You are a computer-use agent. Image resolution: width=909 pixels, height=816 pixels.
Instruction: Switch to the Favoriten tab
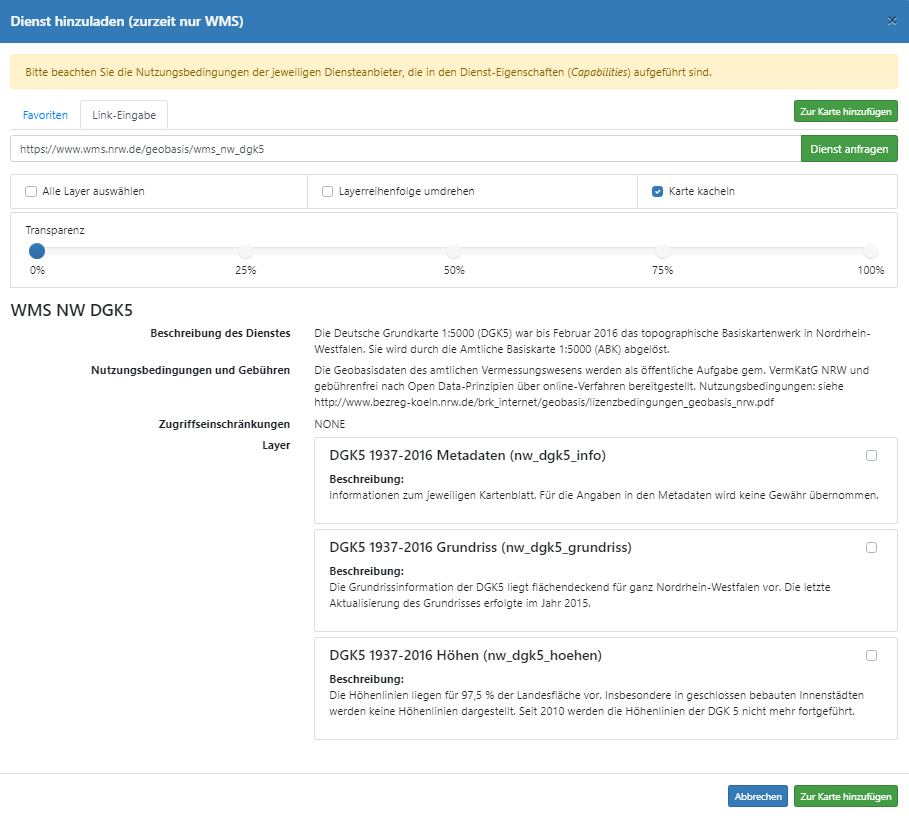click(45, 115)
